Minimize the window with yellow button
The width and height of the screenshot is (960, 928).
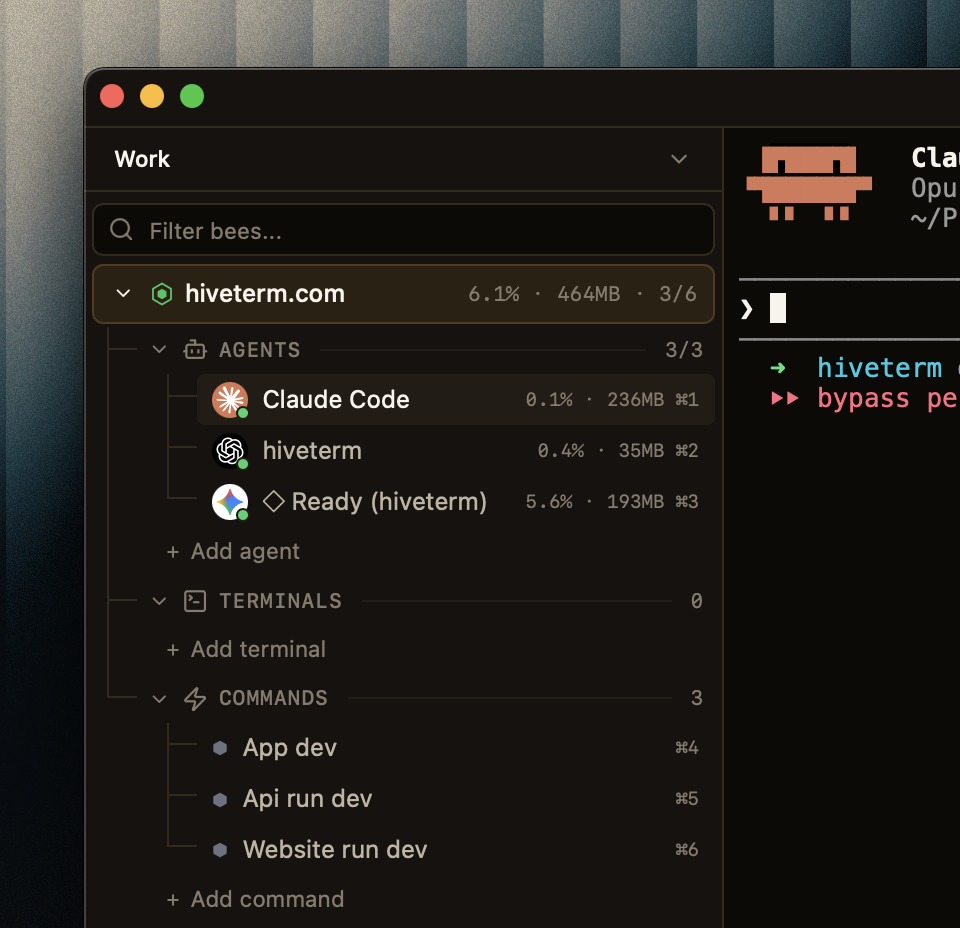pos(152,96)
